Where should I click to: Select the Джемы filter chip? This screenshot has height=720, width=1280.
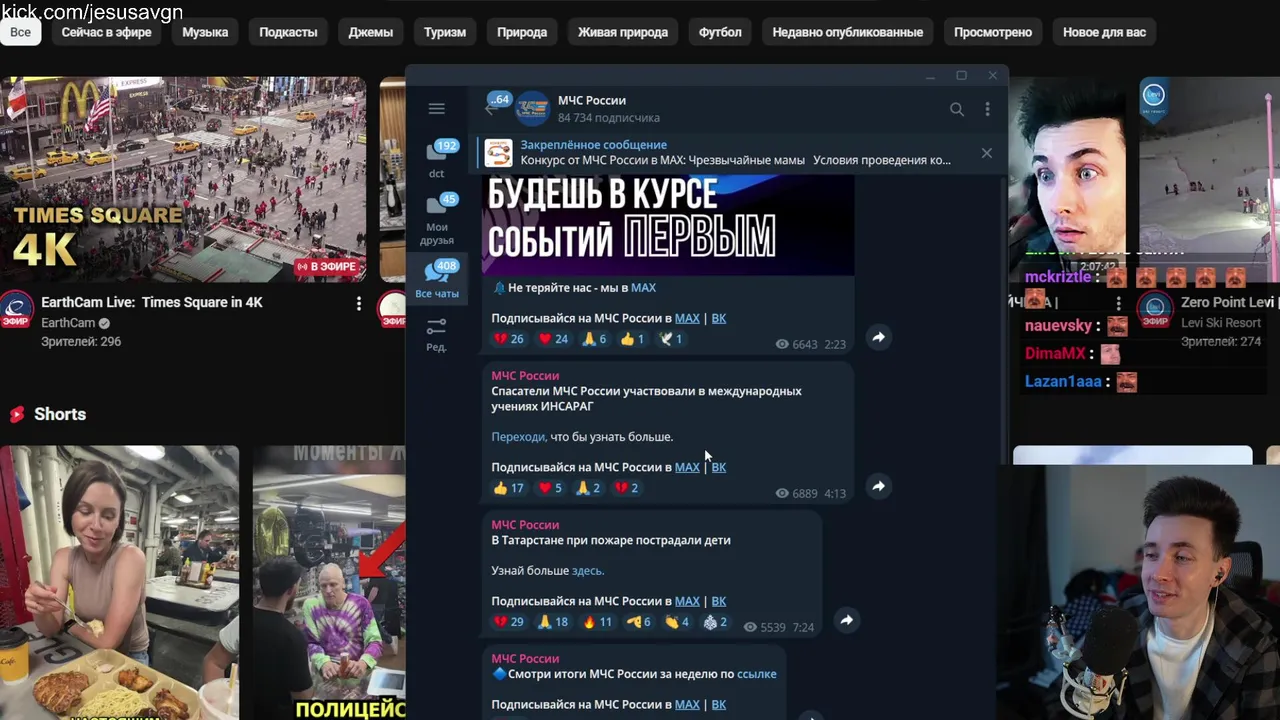click(370, 32)
